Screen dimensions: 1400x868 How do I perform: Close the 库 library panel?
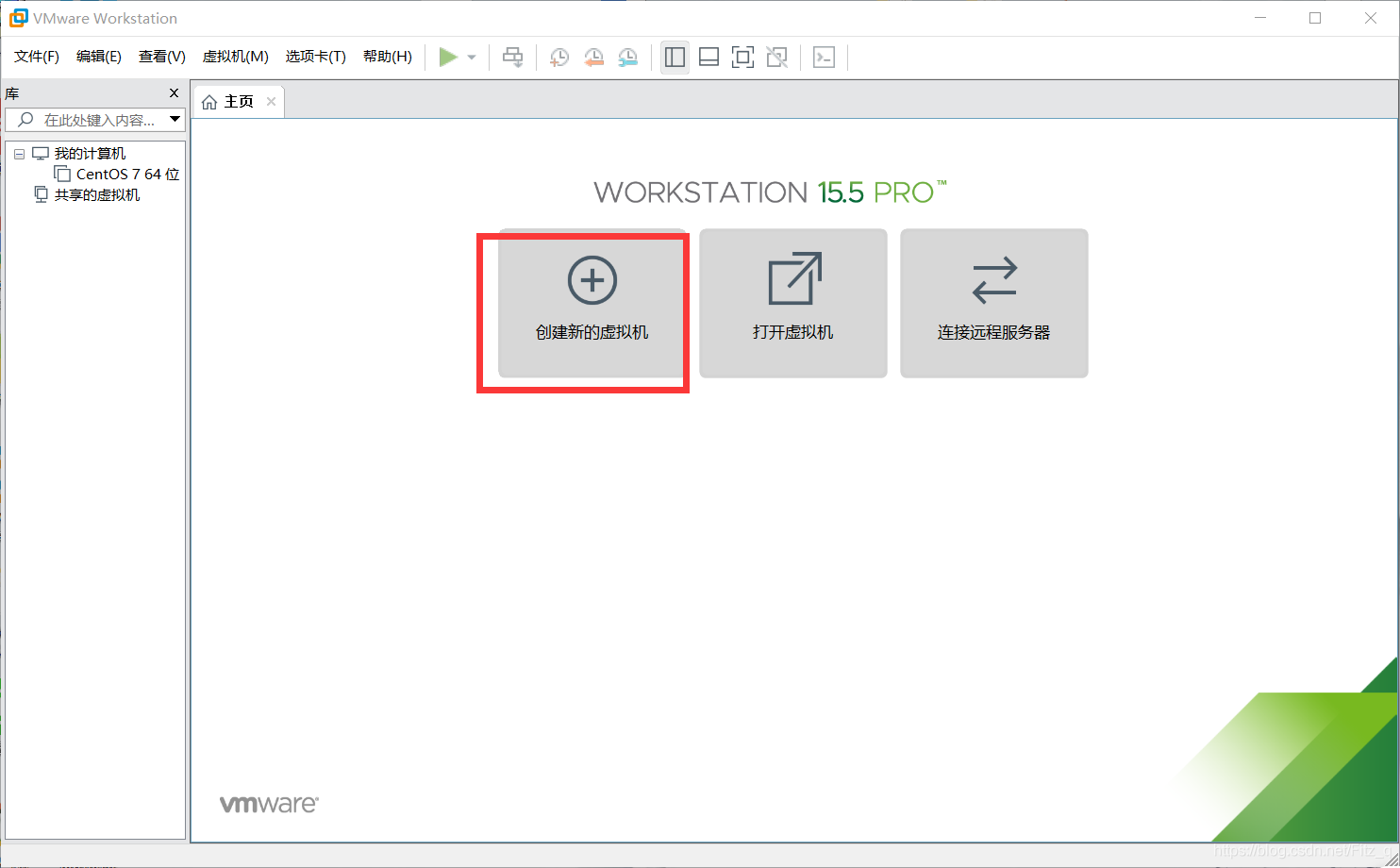(174, 93)
